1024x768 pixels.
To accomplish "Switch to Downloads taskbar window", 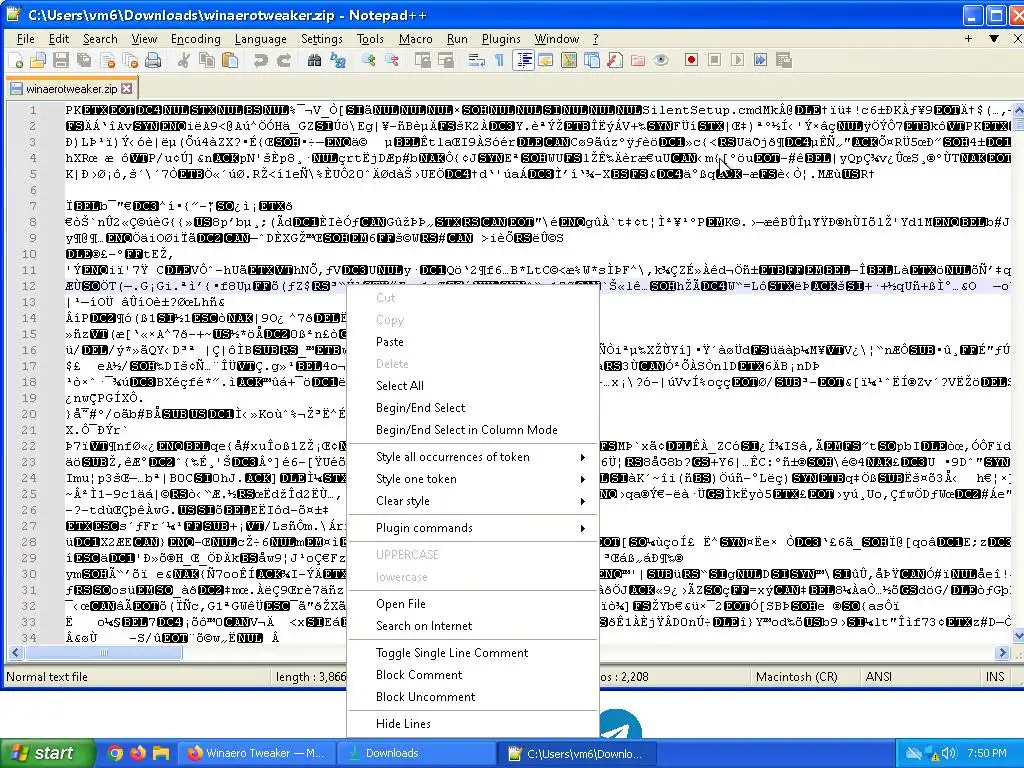I will [418, 753].
